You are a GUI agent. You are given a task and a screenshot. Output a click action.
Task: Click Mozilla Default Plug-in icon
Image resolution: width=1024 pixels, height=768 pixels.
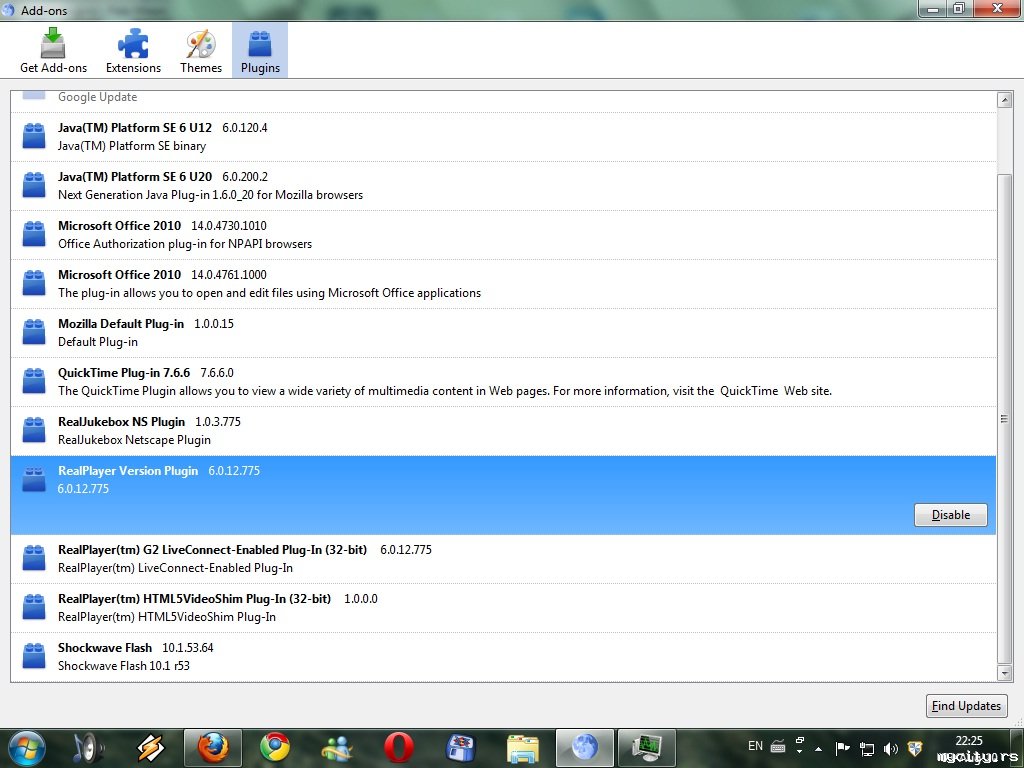click(34, 332)
